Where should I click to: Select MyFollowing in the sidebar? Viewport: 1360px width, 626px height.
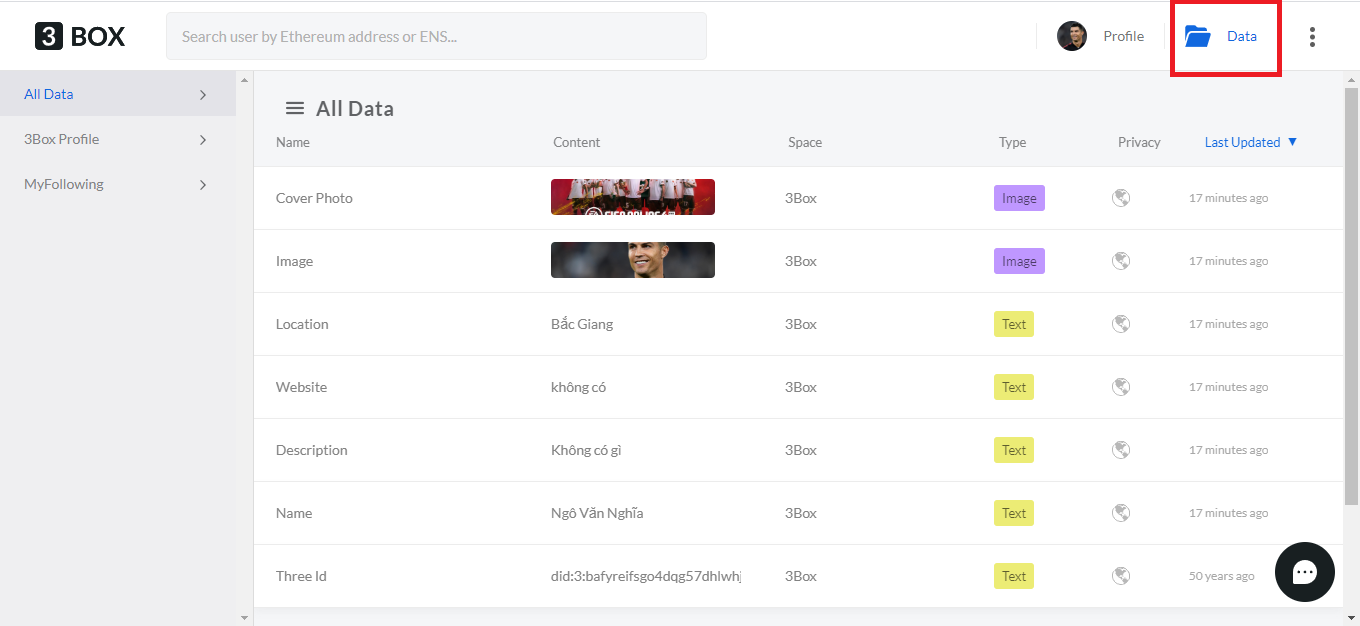[64, 185]
